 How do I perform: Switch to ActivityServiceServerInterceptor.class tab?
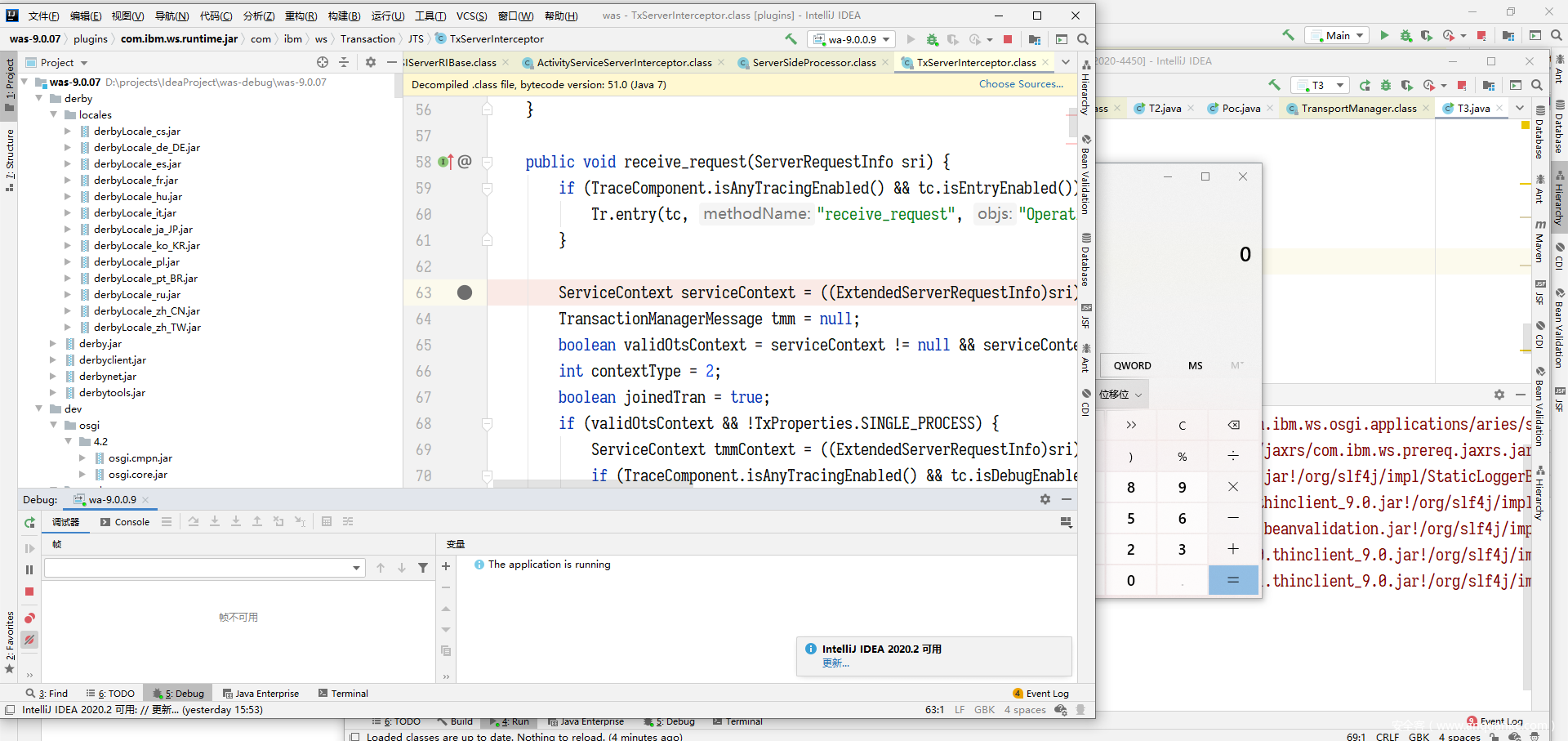(624, 63)
